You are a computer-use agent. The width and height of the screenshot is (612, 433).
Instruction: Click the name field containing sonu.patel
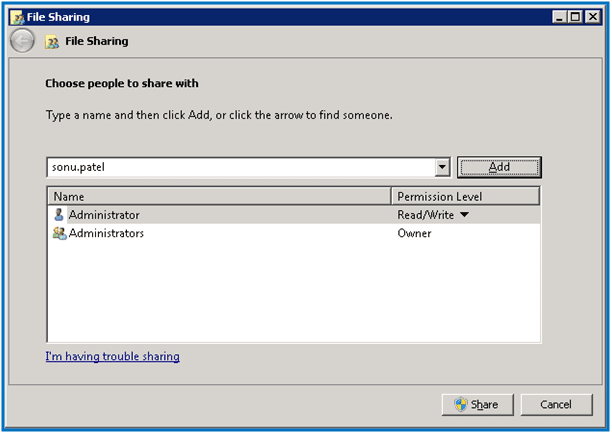click(240, 167)
